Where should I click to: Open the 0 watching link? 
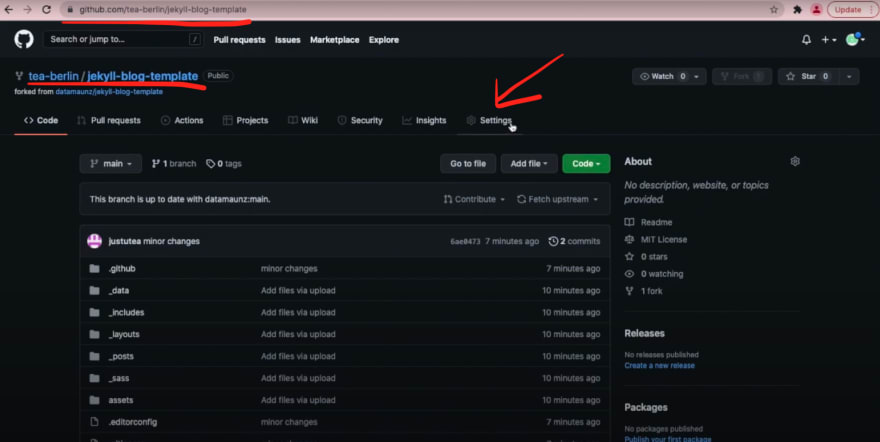(654, 274)
